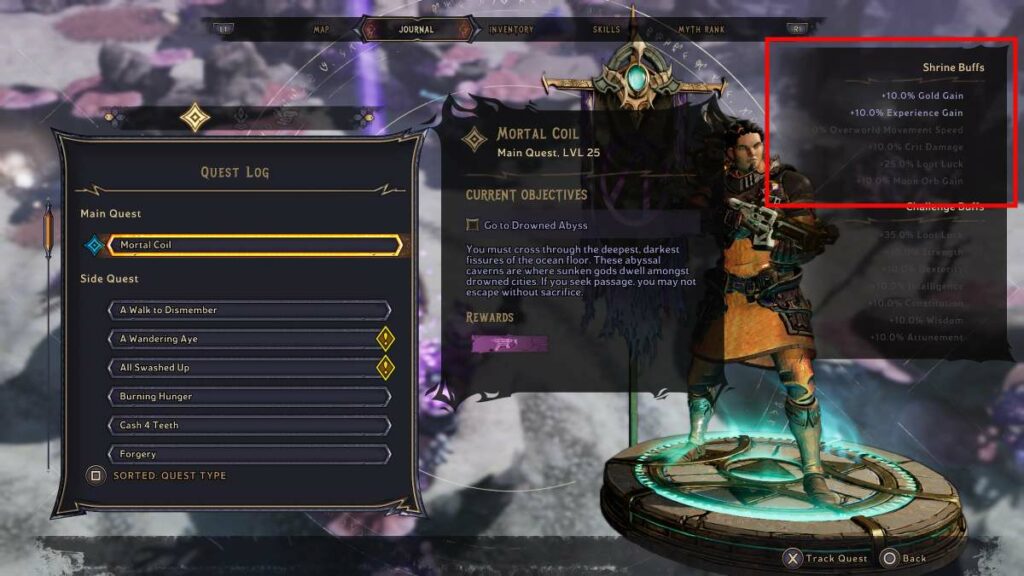Viewport: 1024px width, 576px height.
Task: Click the blue diamond tracker beside Mortal Coil
Action: pyautogui.click(x=95, y=245)
